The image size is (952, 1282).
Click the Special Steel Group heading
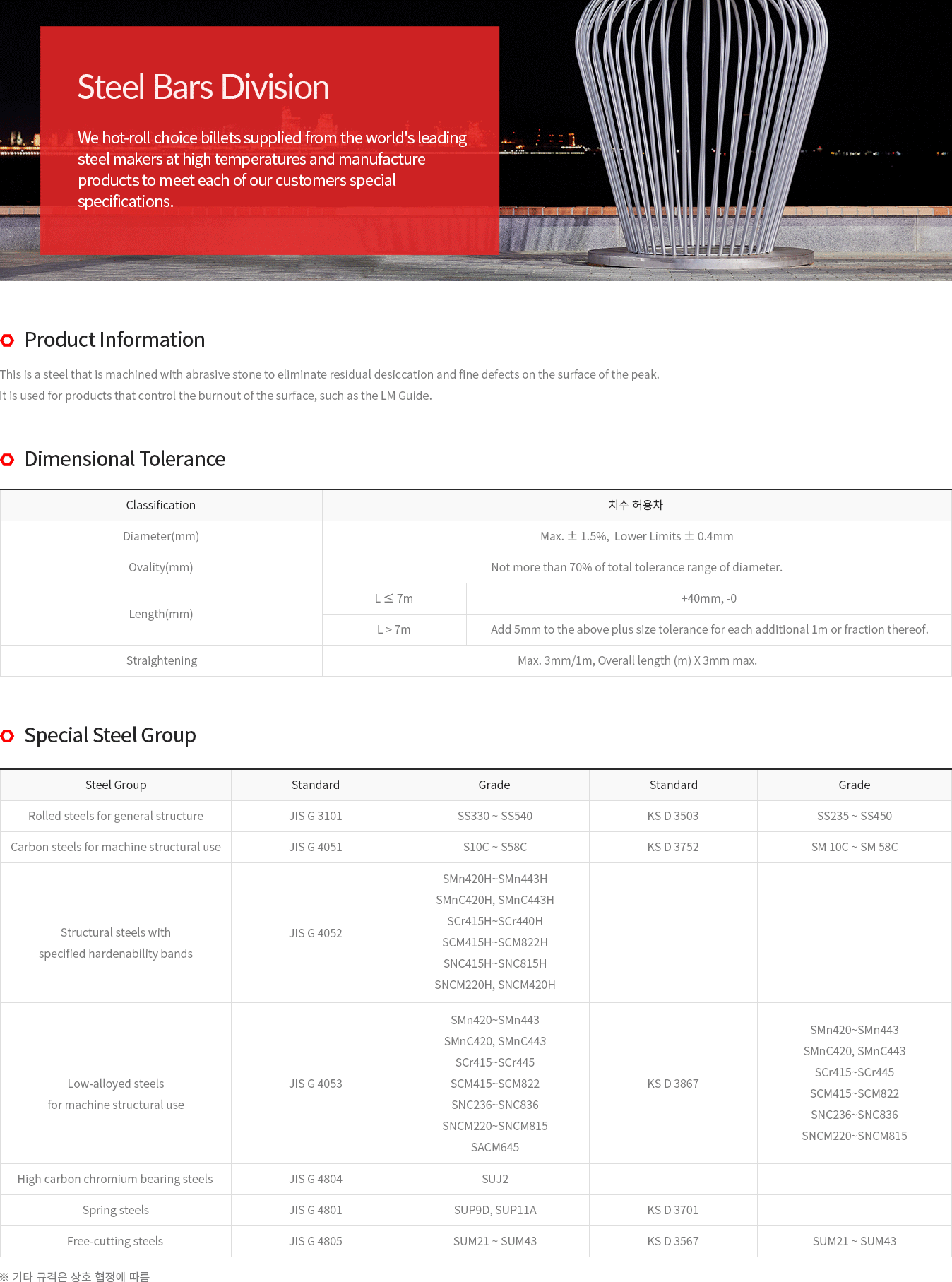coord(110,735)
